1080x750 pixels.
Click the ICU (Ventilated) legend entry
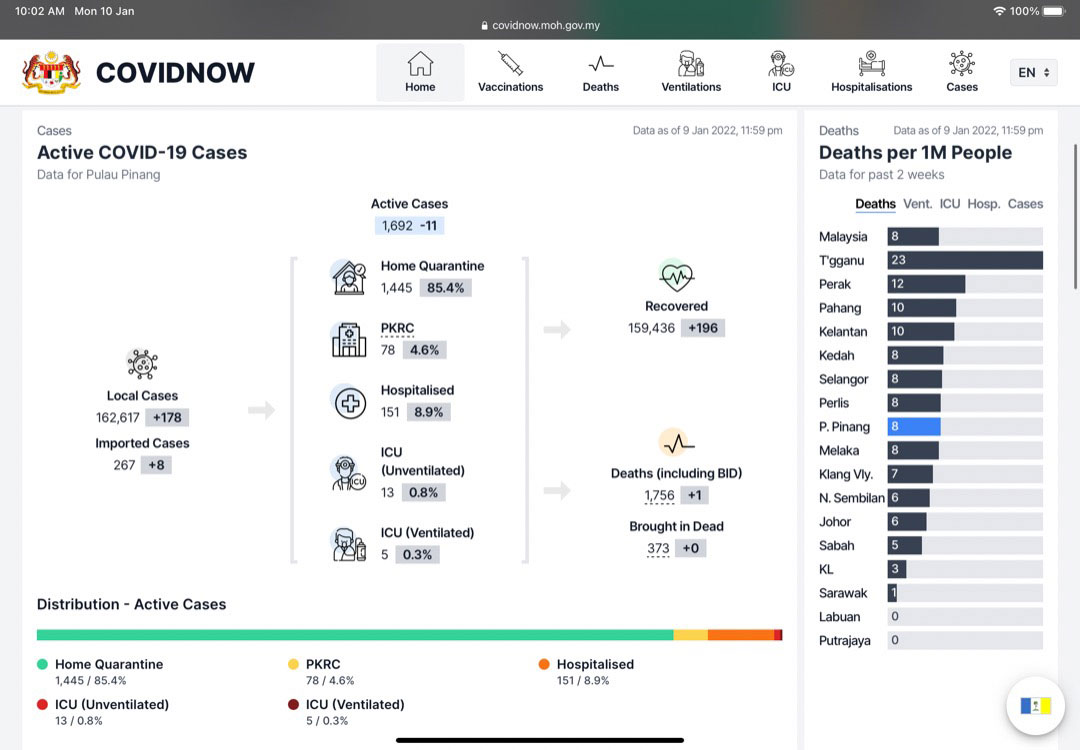346,712
